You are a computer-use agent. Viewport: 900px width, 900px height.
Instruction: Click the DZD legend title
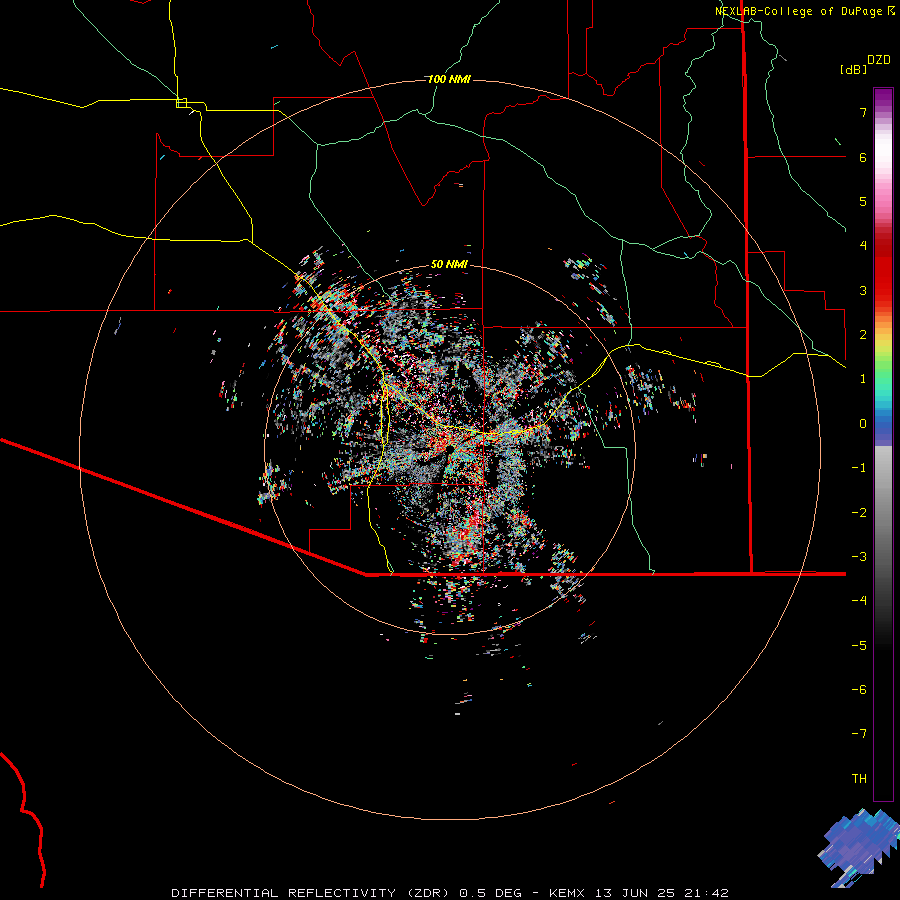click(879, 60)
